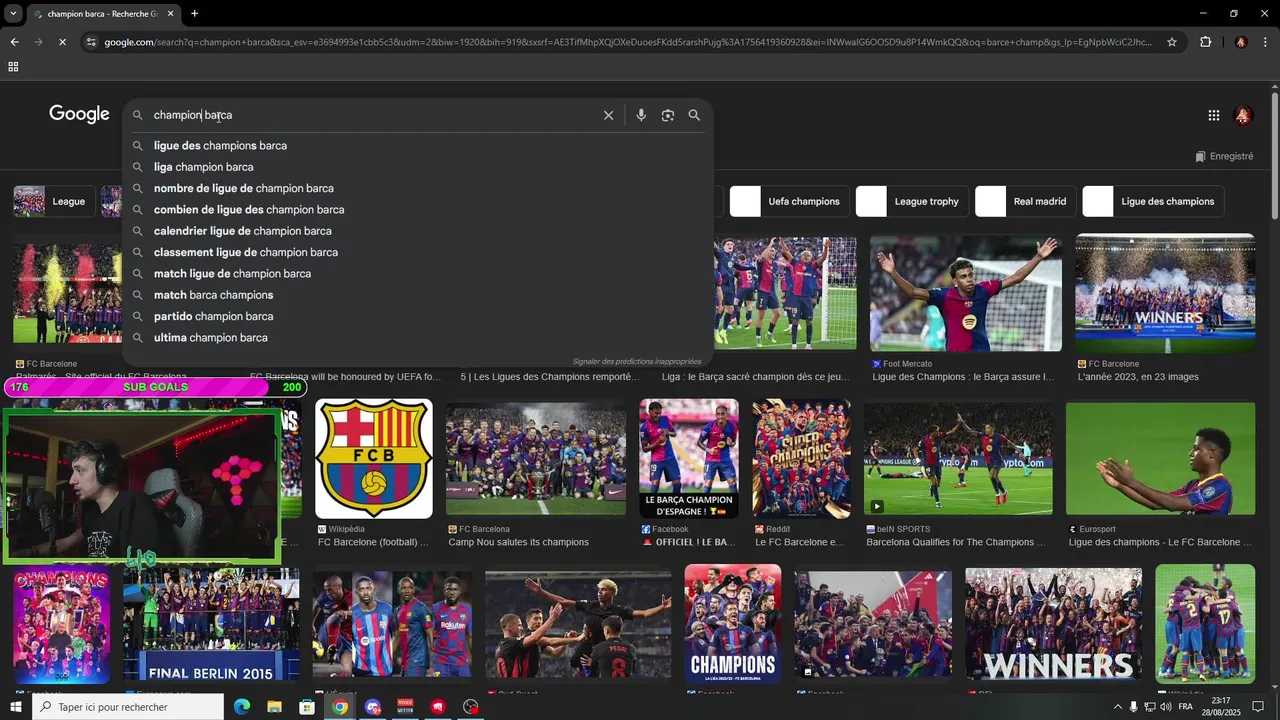Open the Foot Mercato player celebrating image

point(966,294)
